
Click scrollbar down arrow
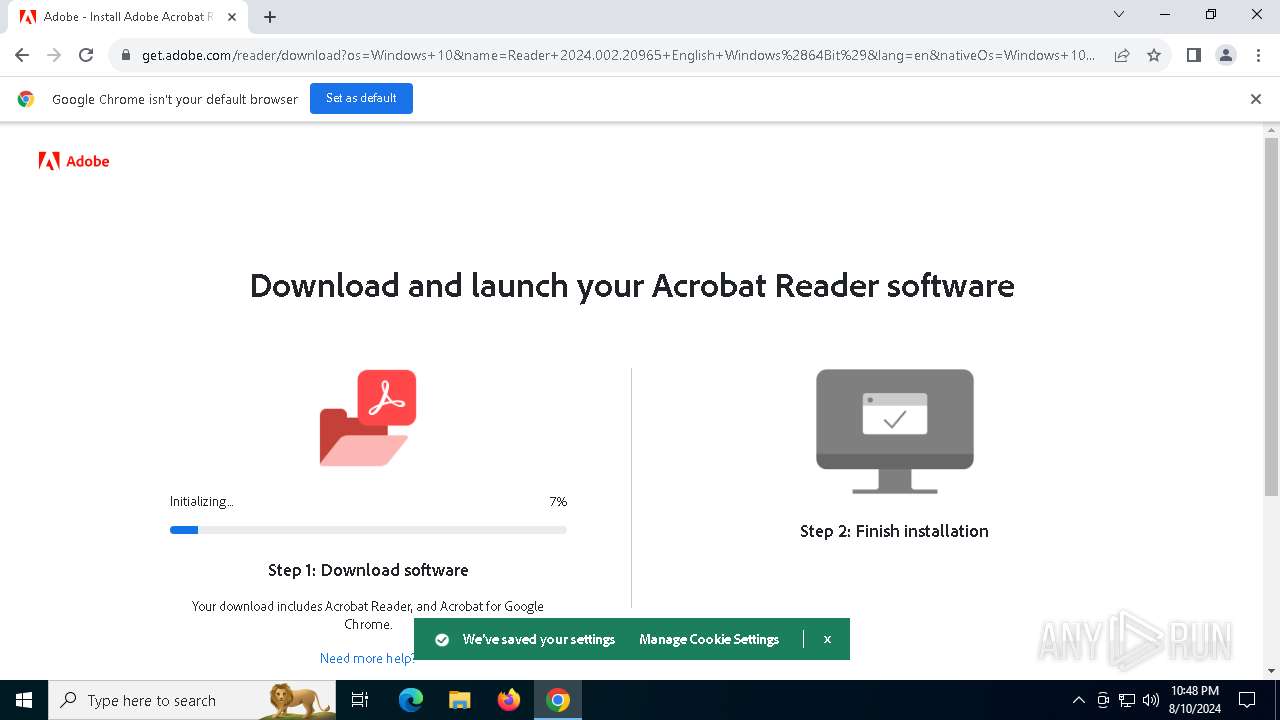tap(1271, 670)
